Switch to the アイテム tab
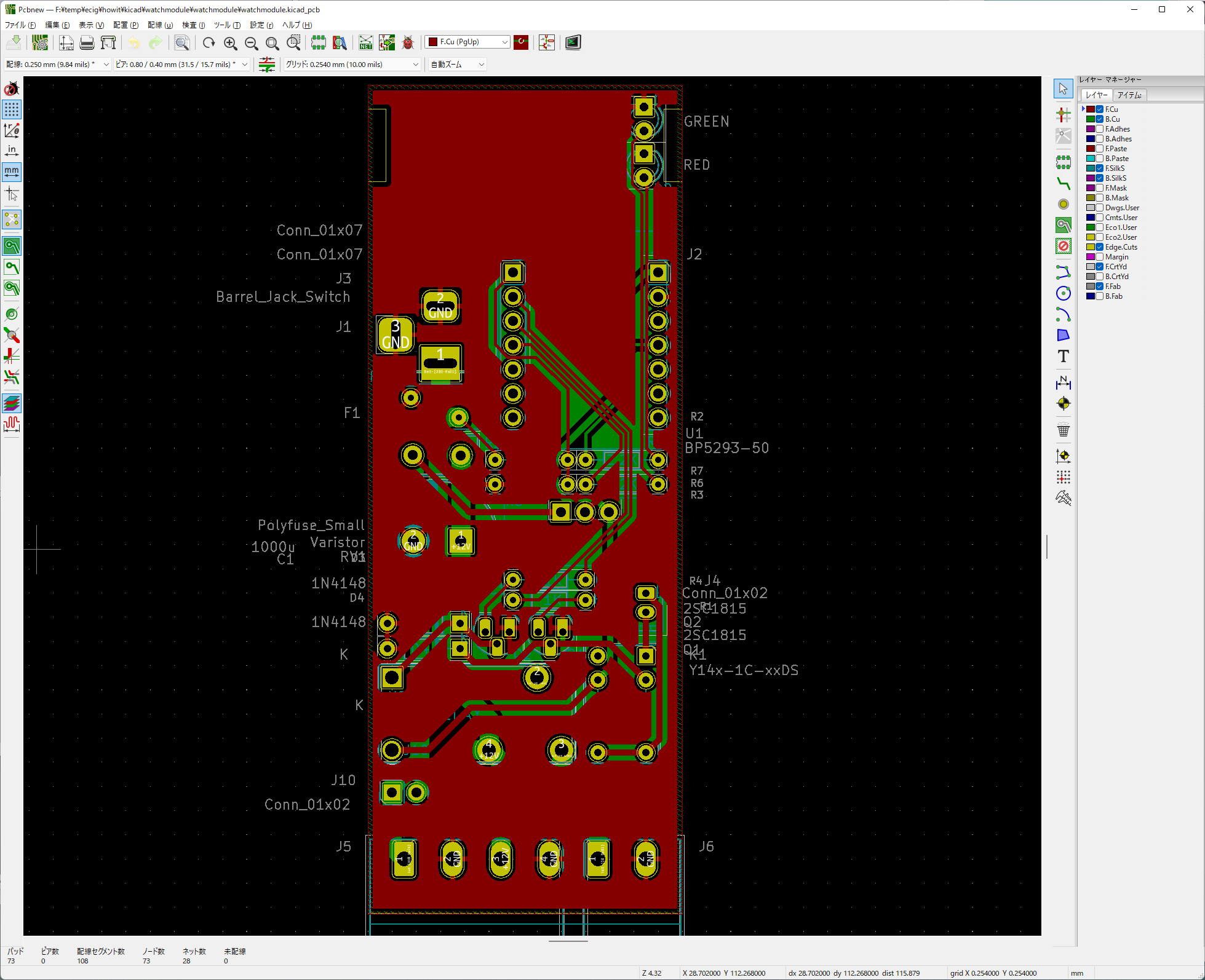This screenshot has width=1205, height=980. coord(1129,95)
